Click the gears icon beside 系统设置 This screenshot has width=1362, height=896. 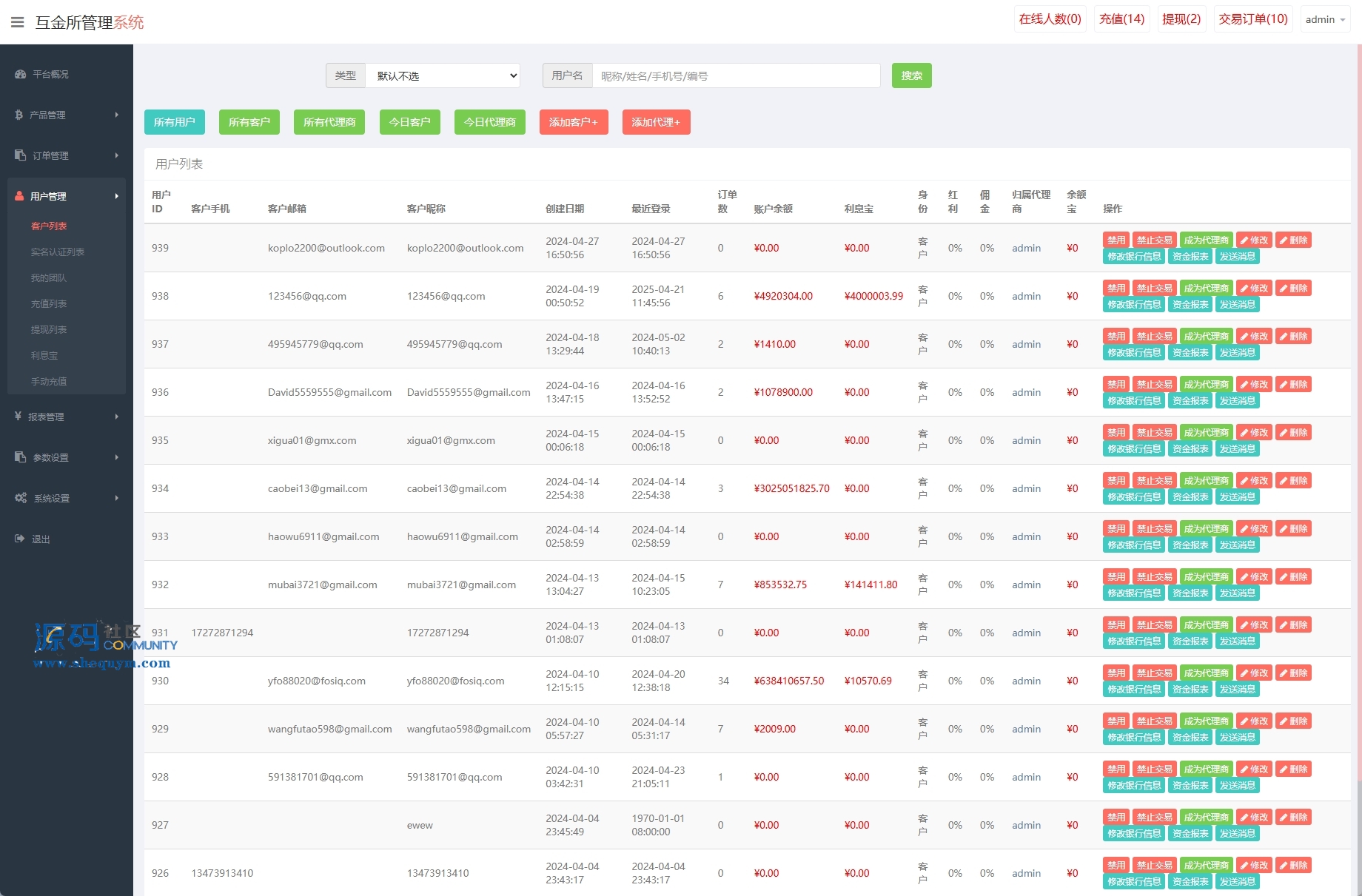20,498
